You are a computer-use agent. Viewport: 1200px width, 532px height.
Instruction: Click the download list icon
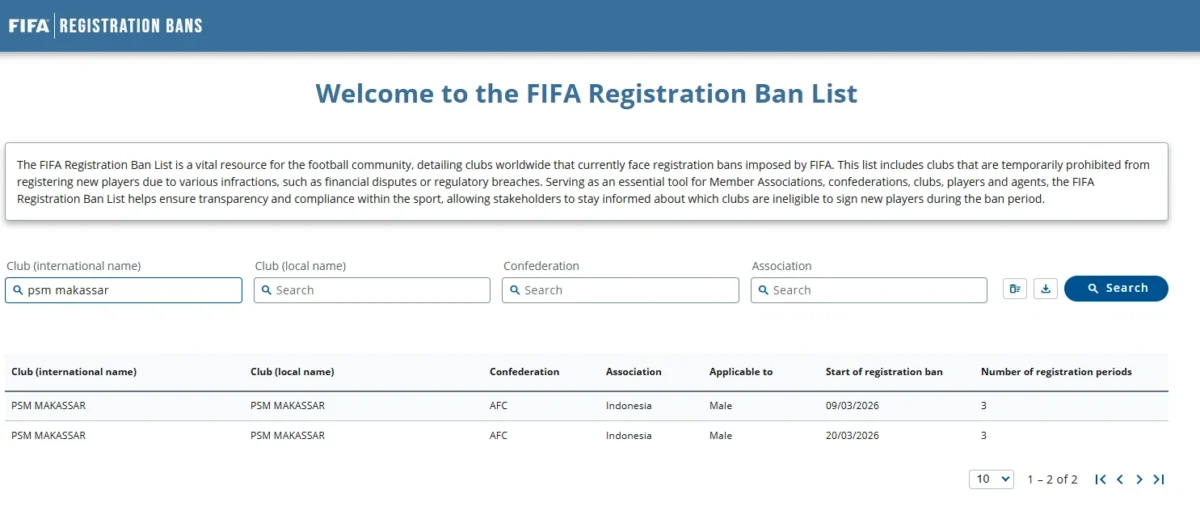pyautogui.click(x=1045, y=289)
